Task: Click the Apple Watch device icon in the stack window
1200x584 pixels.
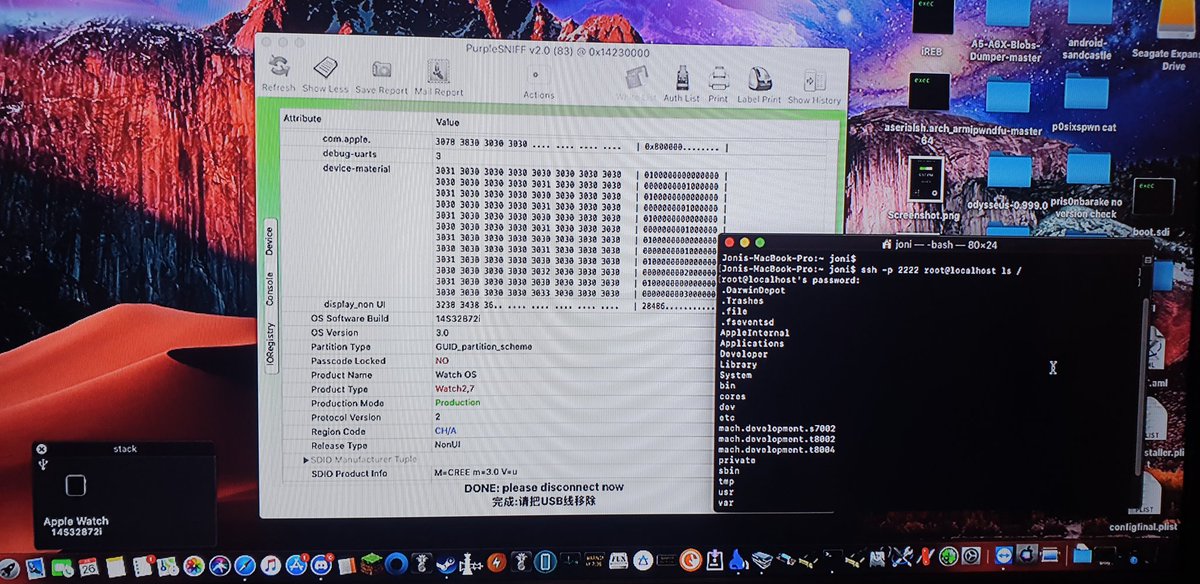Action: coord(75,486)
